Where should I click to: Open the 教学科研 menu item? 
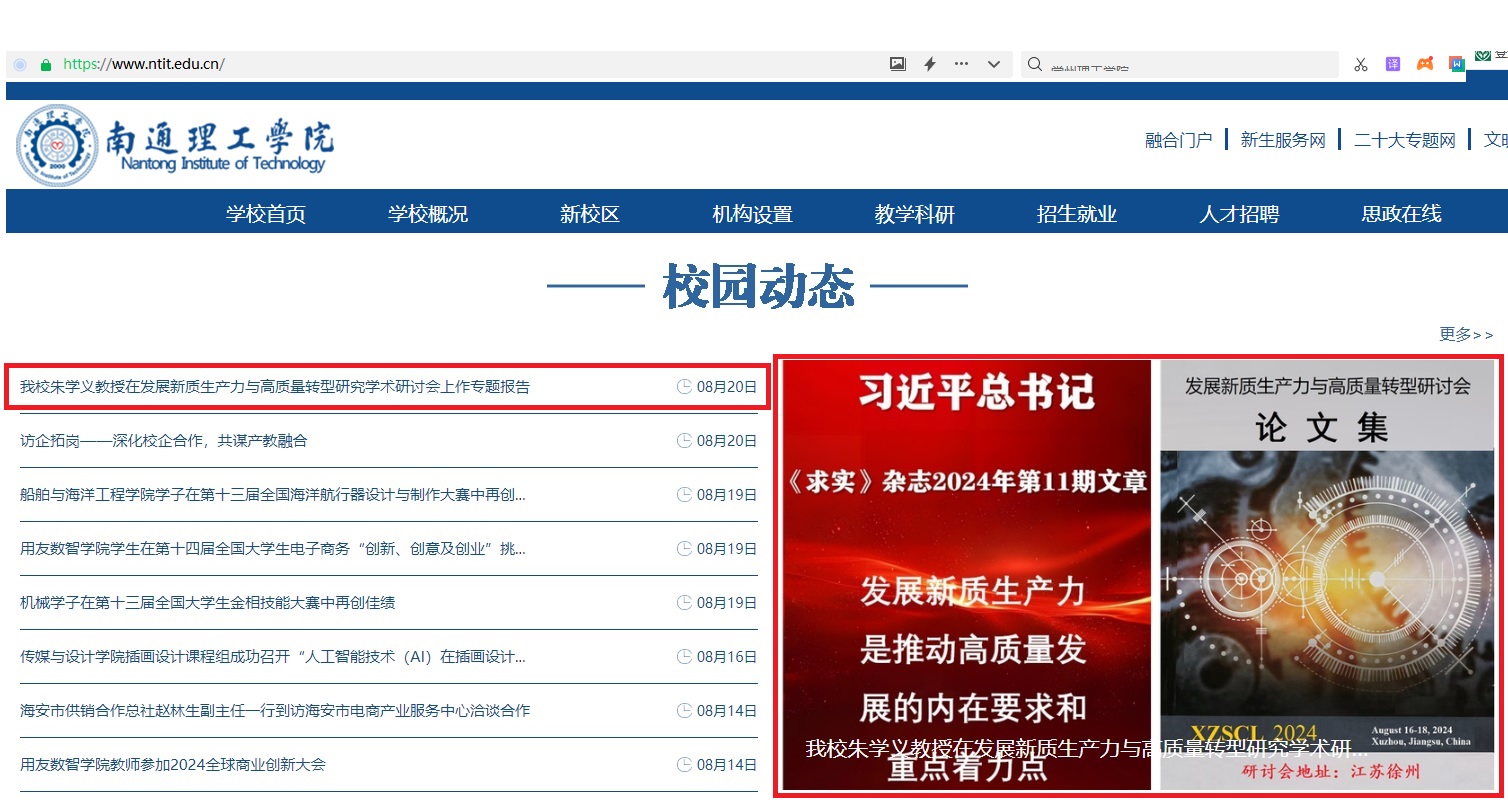click(915, 213)
